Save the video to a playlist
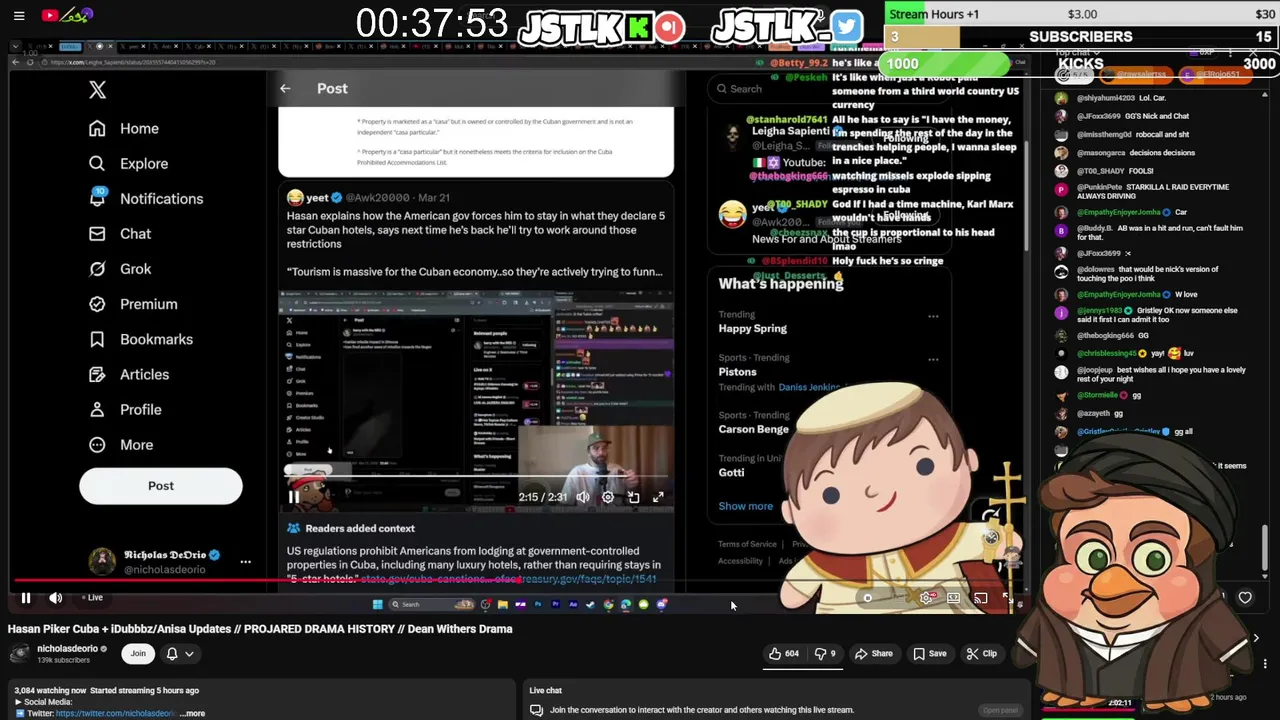The height and width of the screenshot is (720, 1280). coord(929,654)
